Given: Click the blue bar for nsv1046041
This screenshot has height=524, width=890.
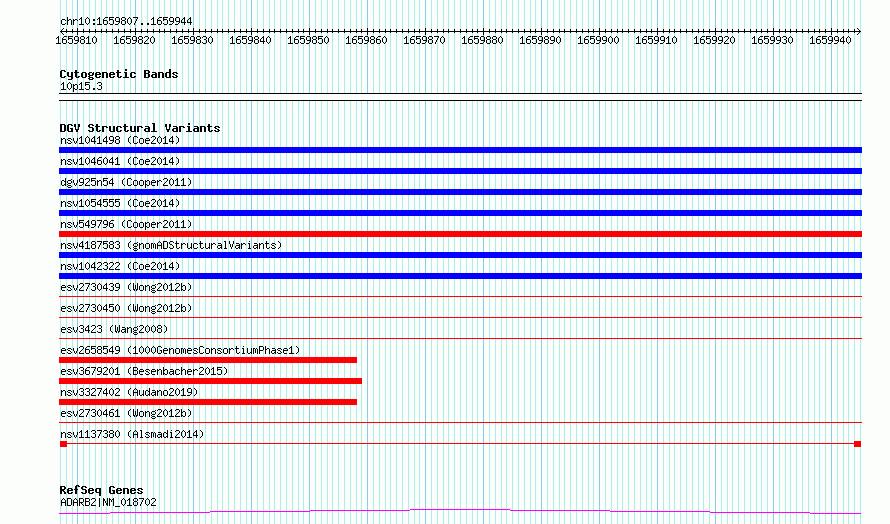Looking at the screenshot, I should coord(460,171).
